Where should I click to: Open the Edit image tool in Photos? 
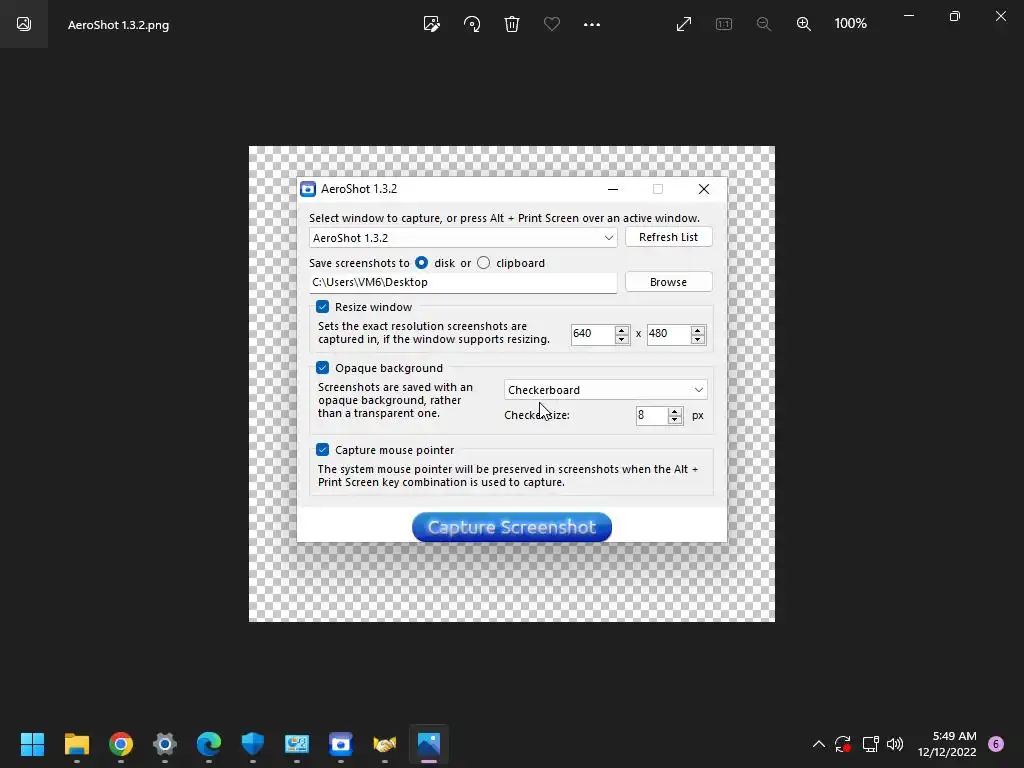tap(432, 24)
